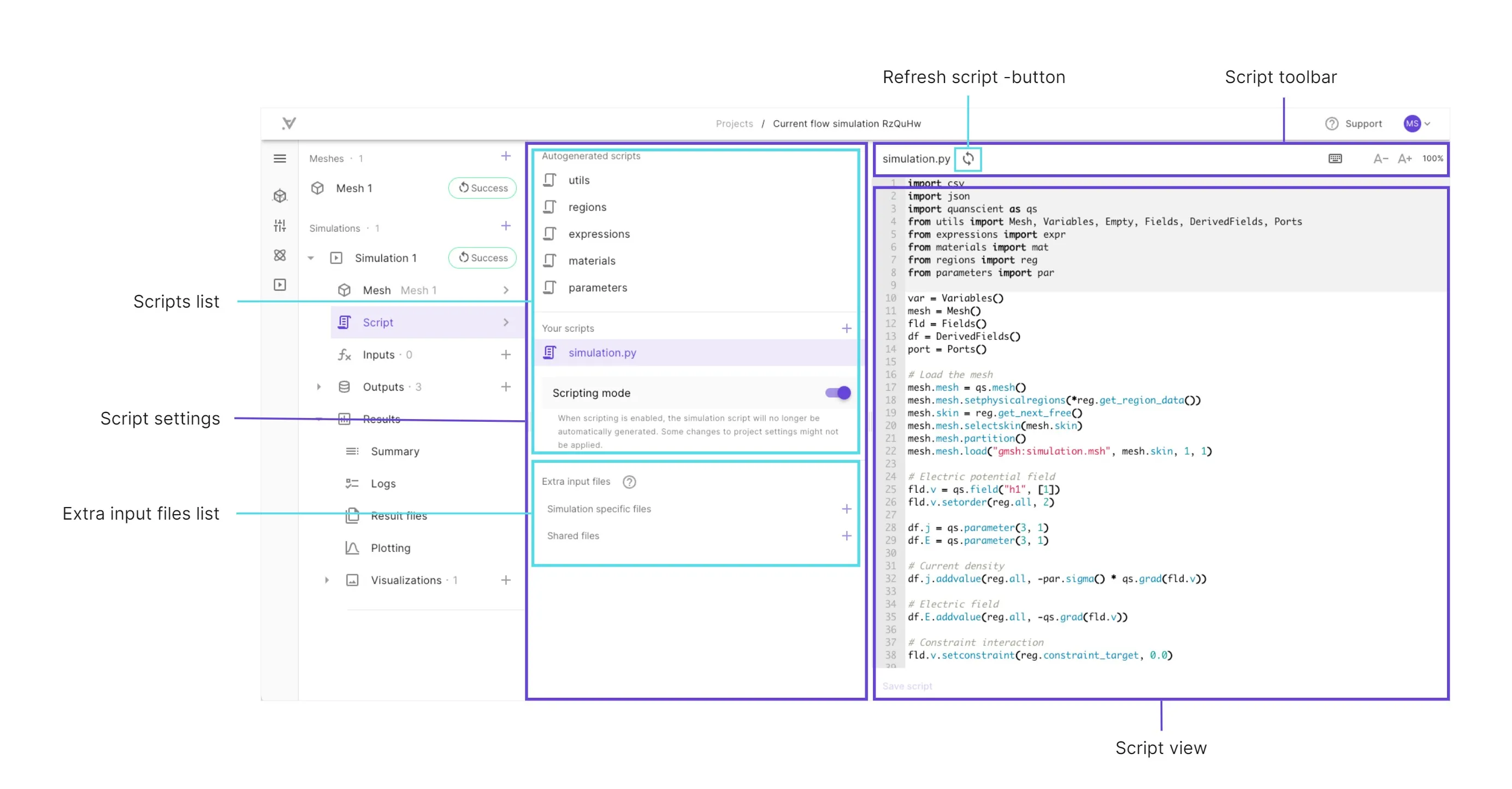
Task: Click the Support link
Action: point(1363,124)
